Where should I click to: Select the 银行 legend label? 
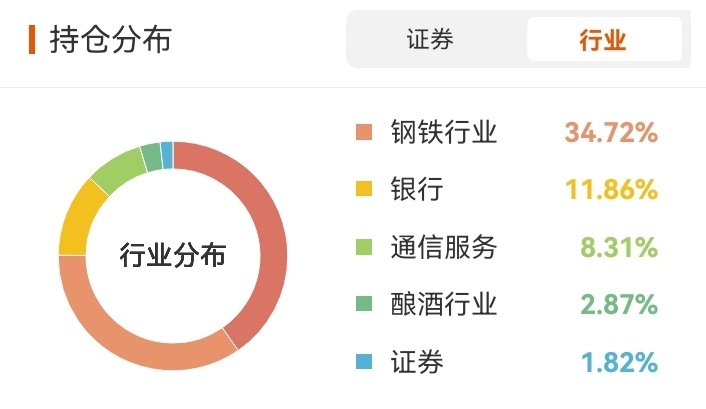point(417,189)
